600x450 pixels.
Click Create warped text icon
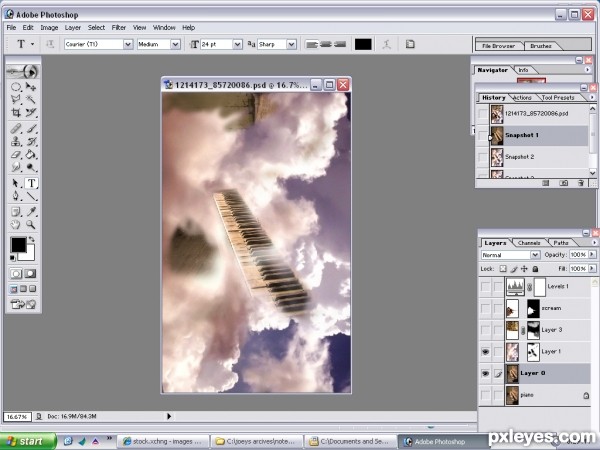coord(386,44)
